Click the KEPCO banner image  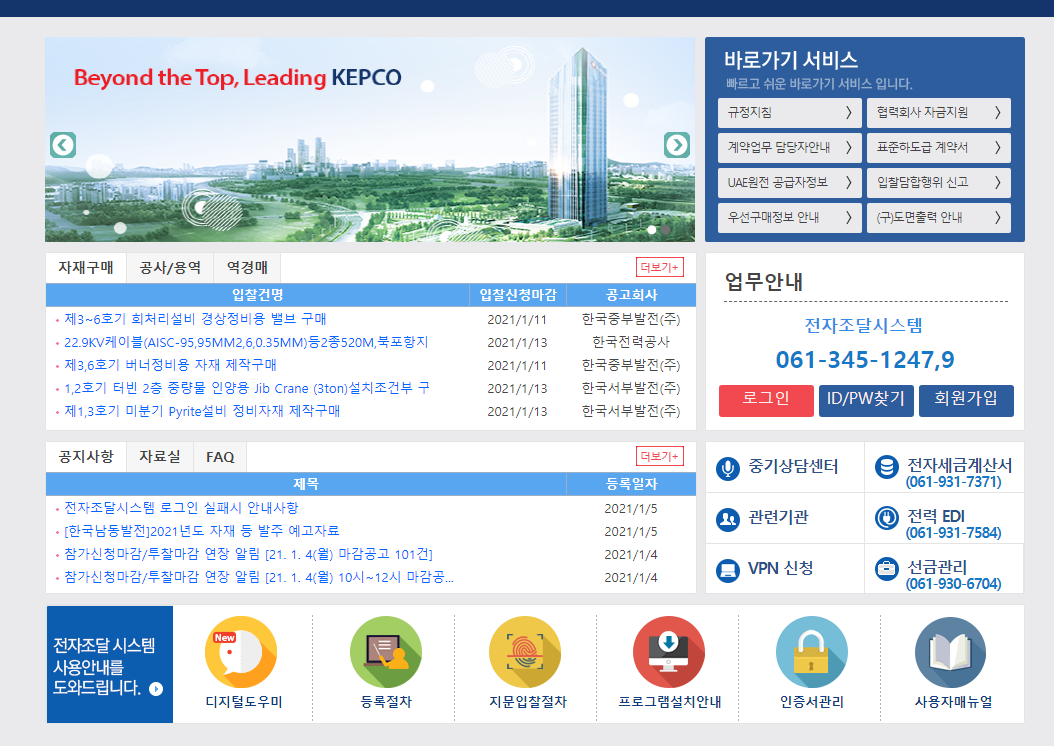370,140
